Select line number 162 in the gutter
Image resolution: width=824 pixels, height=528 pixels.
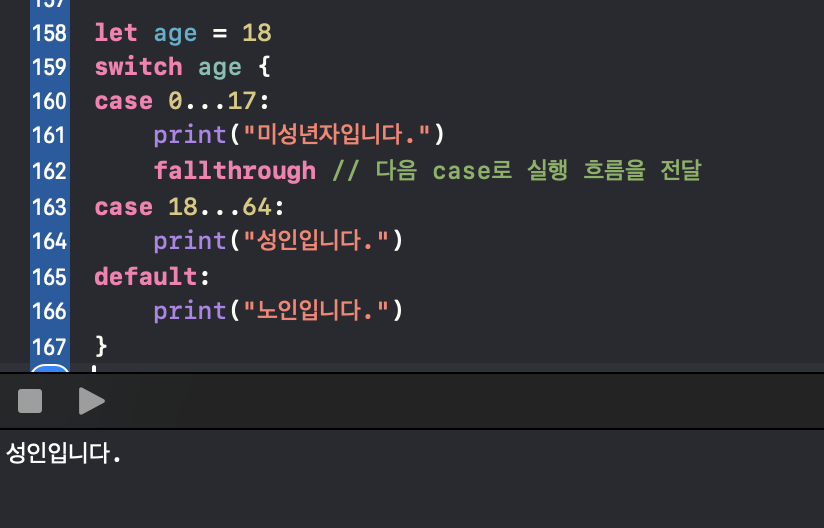click(49, 171)
